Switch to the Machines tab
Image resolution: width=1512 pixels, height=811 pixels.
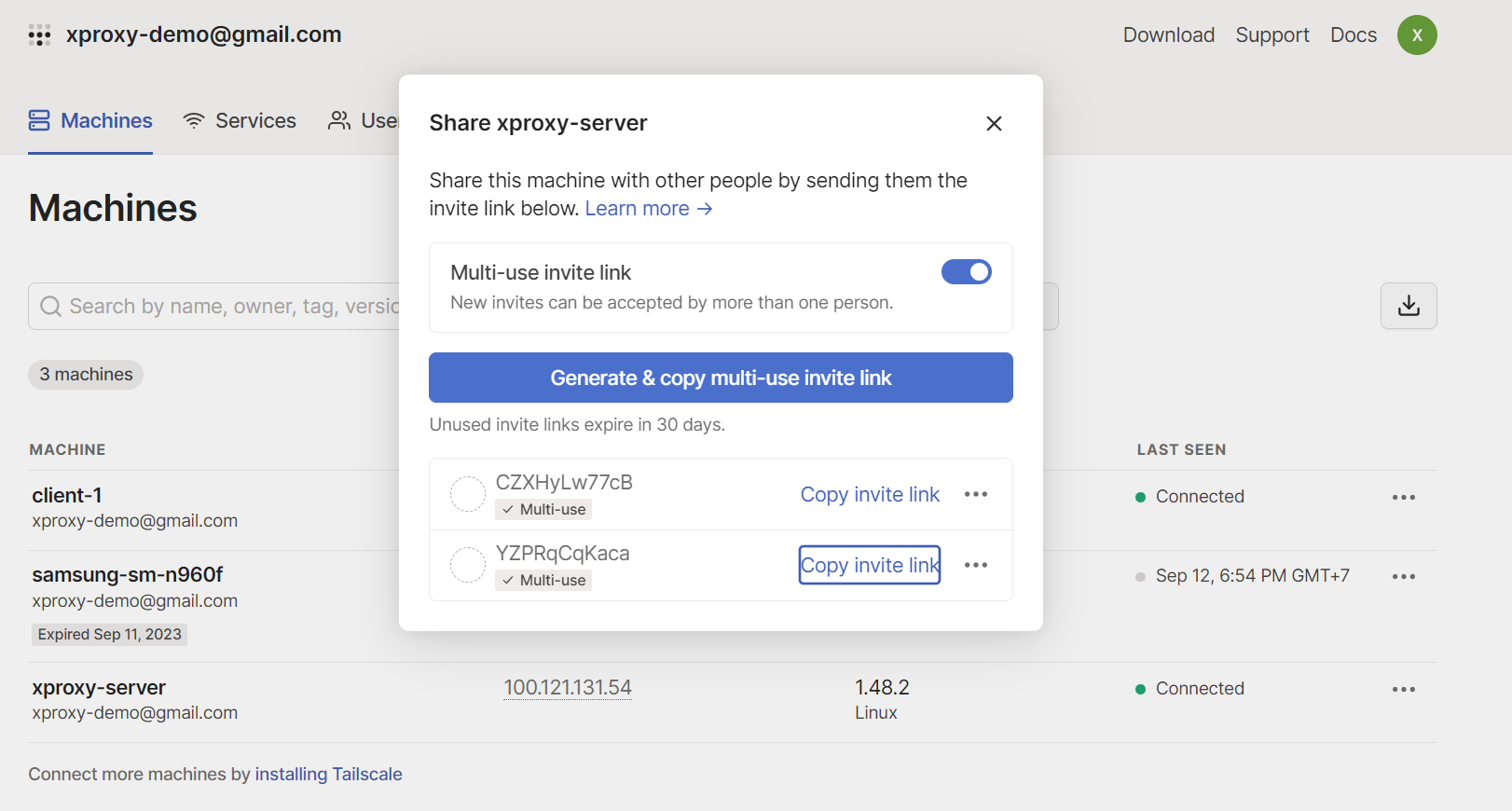90,120
